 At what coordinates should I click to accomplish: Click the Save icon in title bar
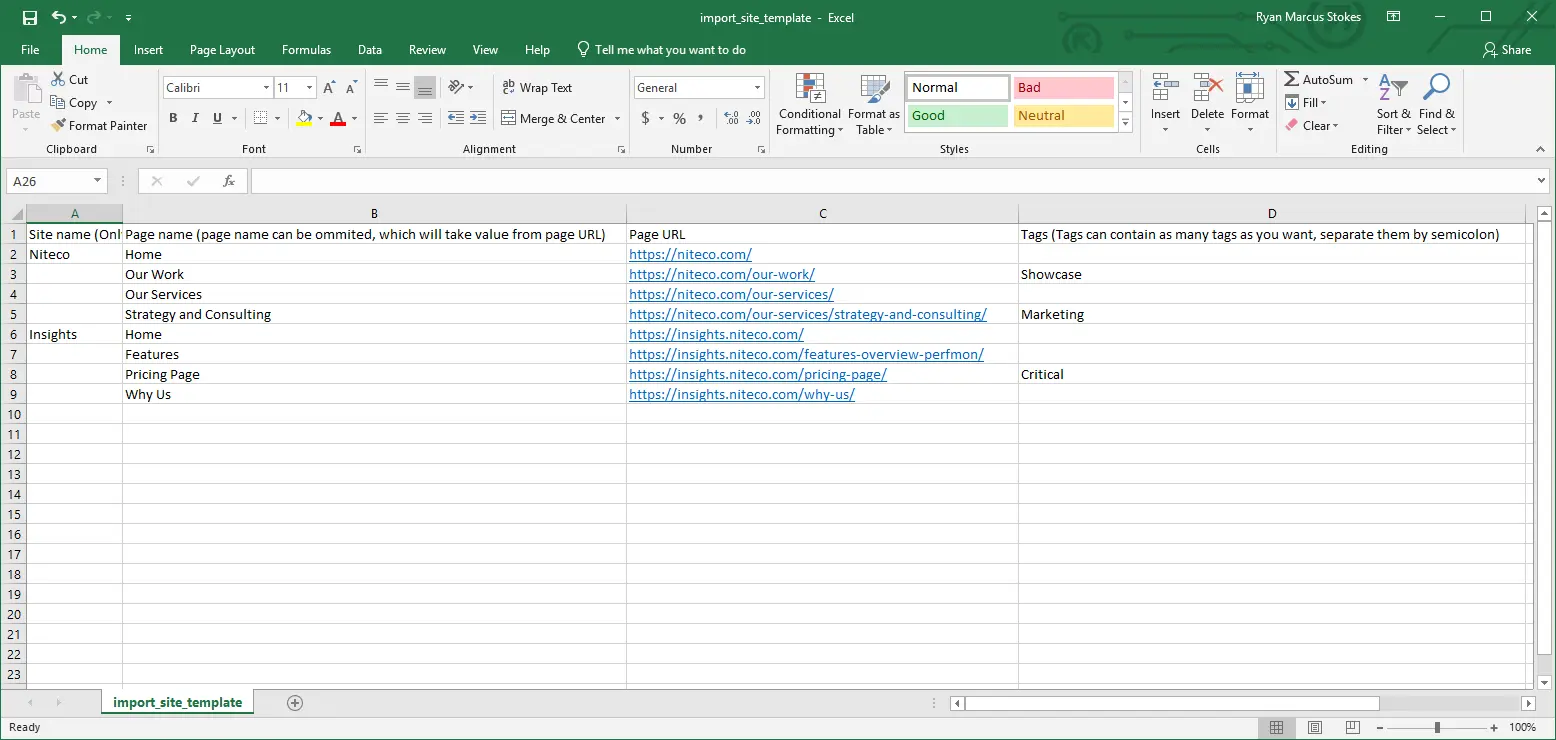29,17
